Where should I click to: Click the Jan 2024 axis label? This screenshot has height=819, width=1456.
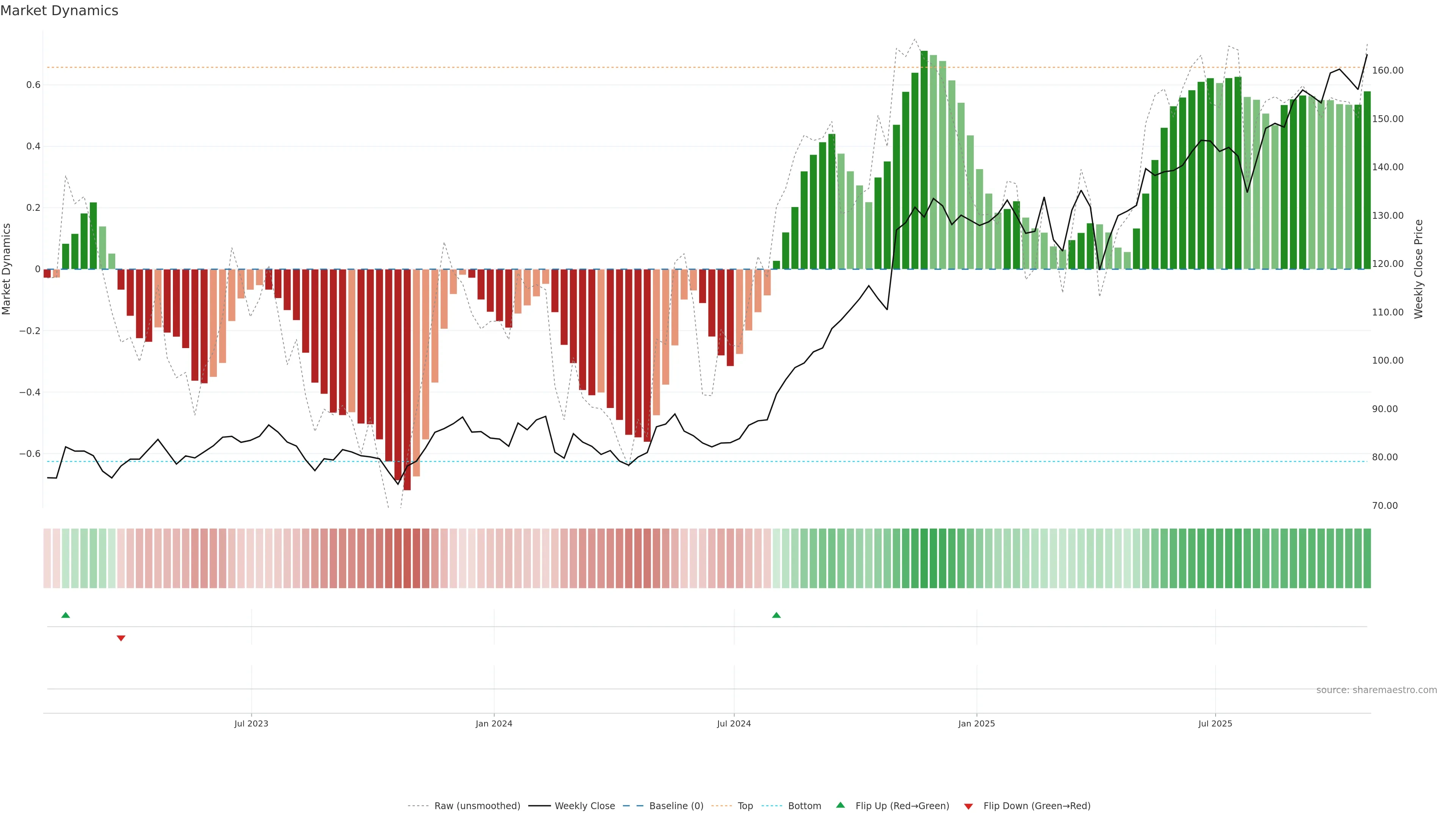(494, 723)
